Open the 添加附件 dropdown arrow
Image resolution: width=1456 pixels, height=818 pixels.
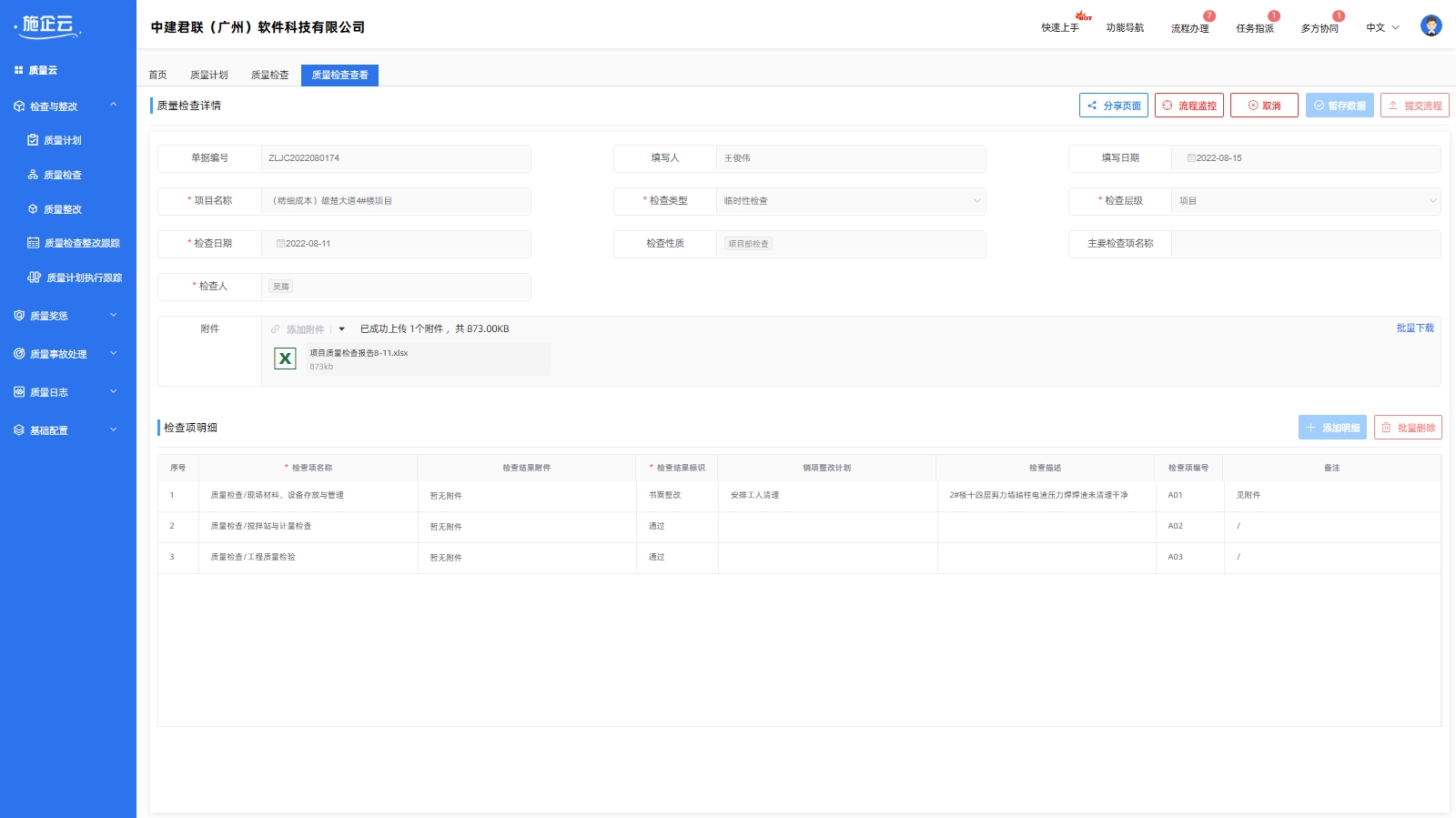(x=342, y=329)
